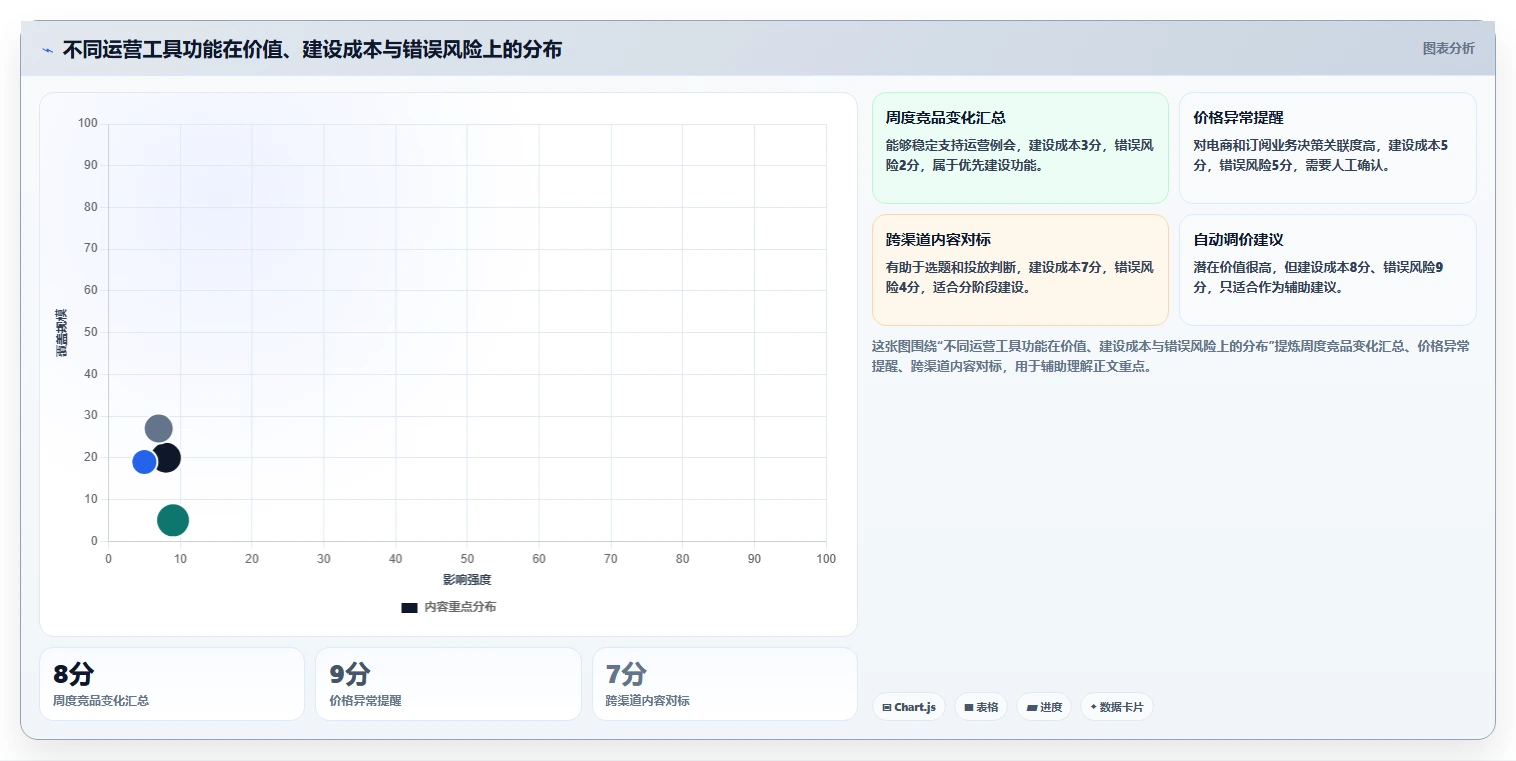This screenshot has height=761, width=1516.
Task: Click the green bubble in the chart
Action: pyautogui.click(x=173, y=520)
